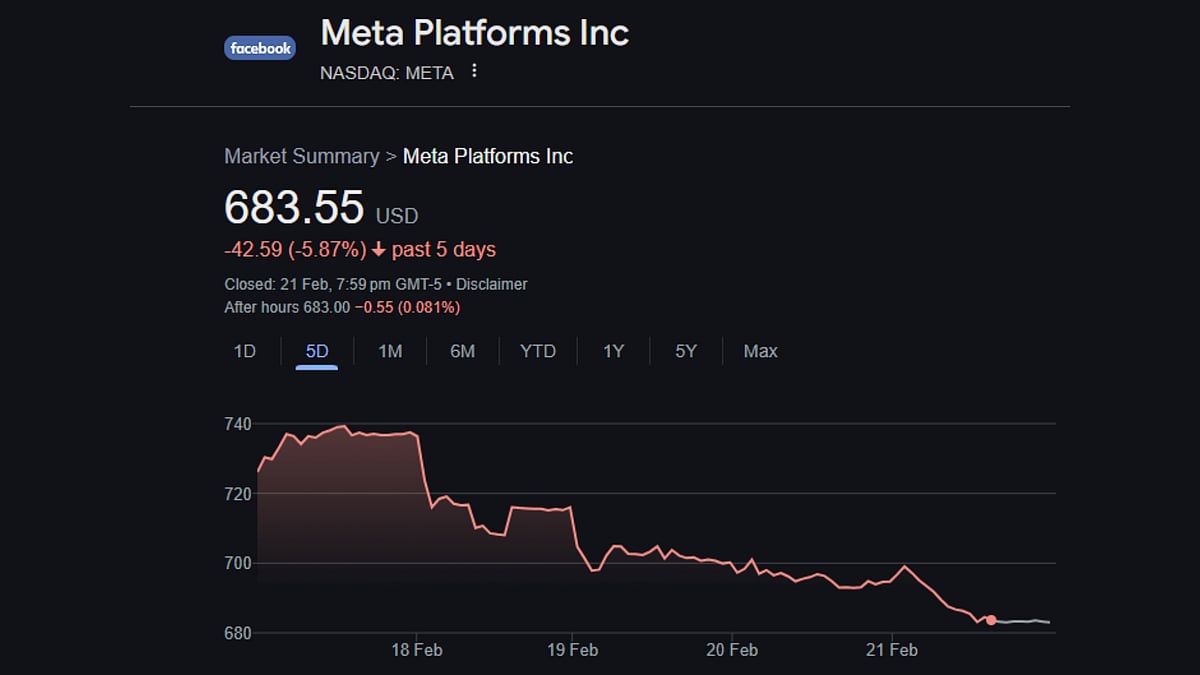
Task: Click the Facebook logo icon
Action: [260, 48]
